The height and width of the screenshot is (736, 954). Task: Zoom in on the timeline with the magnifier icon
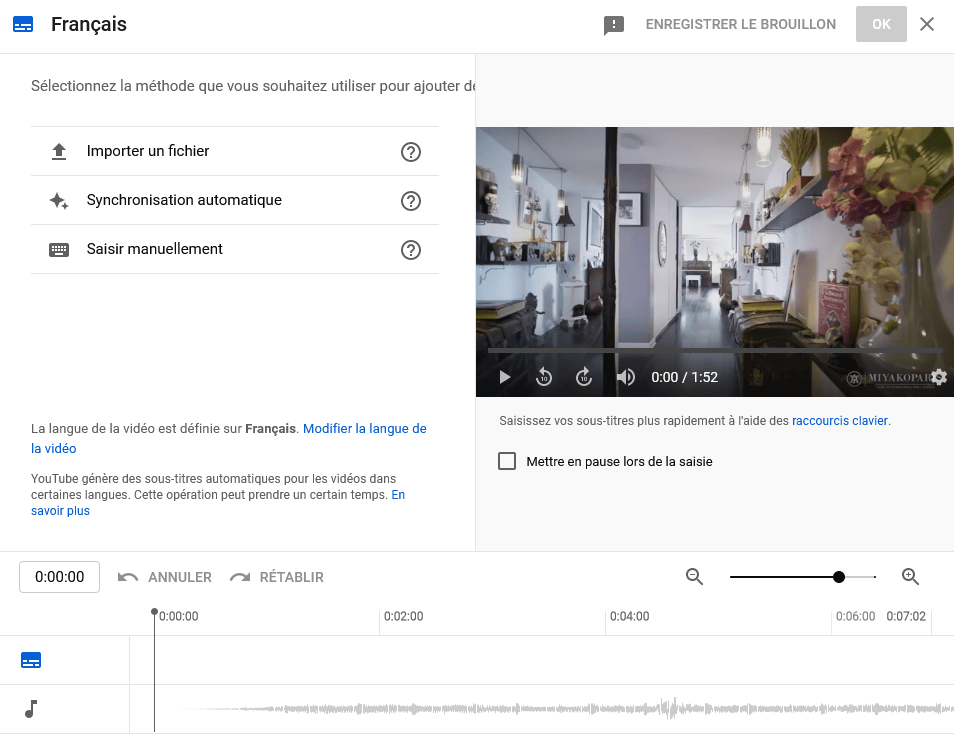tap(910, 576)
